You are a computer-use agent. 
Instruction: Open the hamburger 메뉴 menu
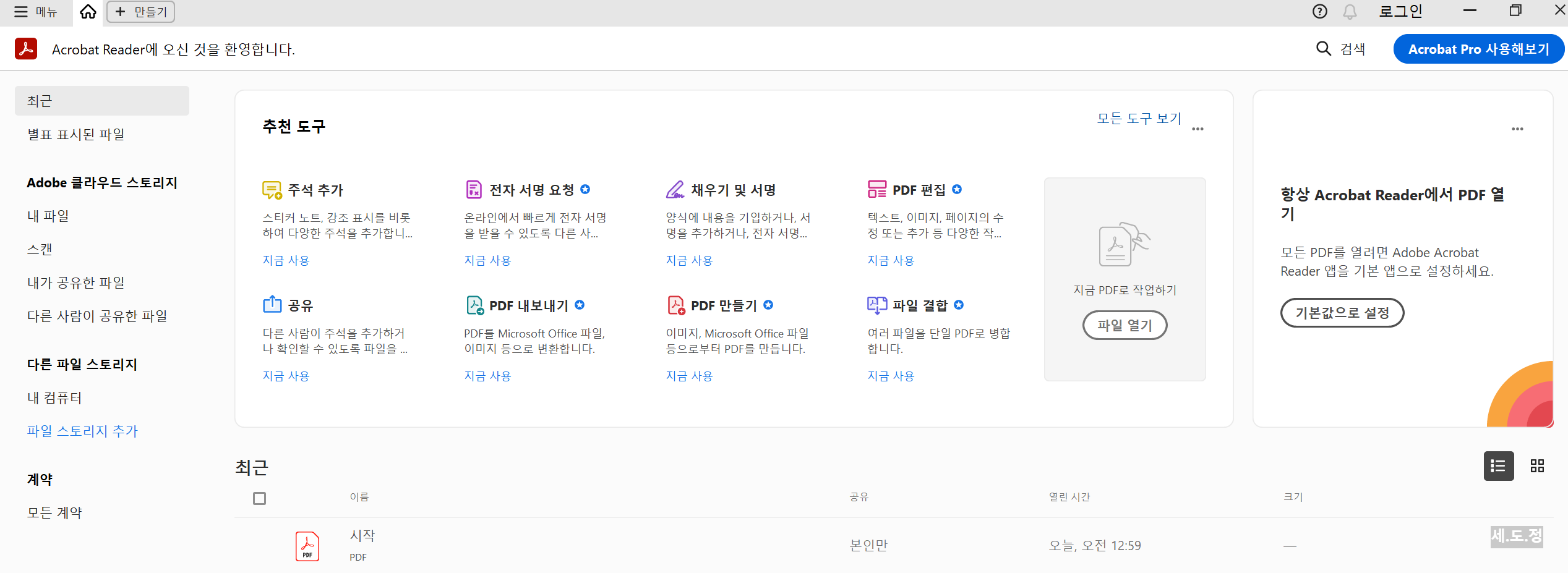click(35, 12)
